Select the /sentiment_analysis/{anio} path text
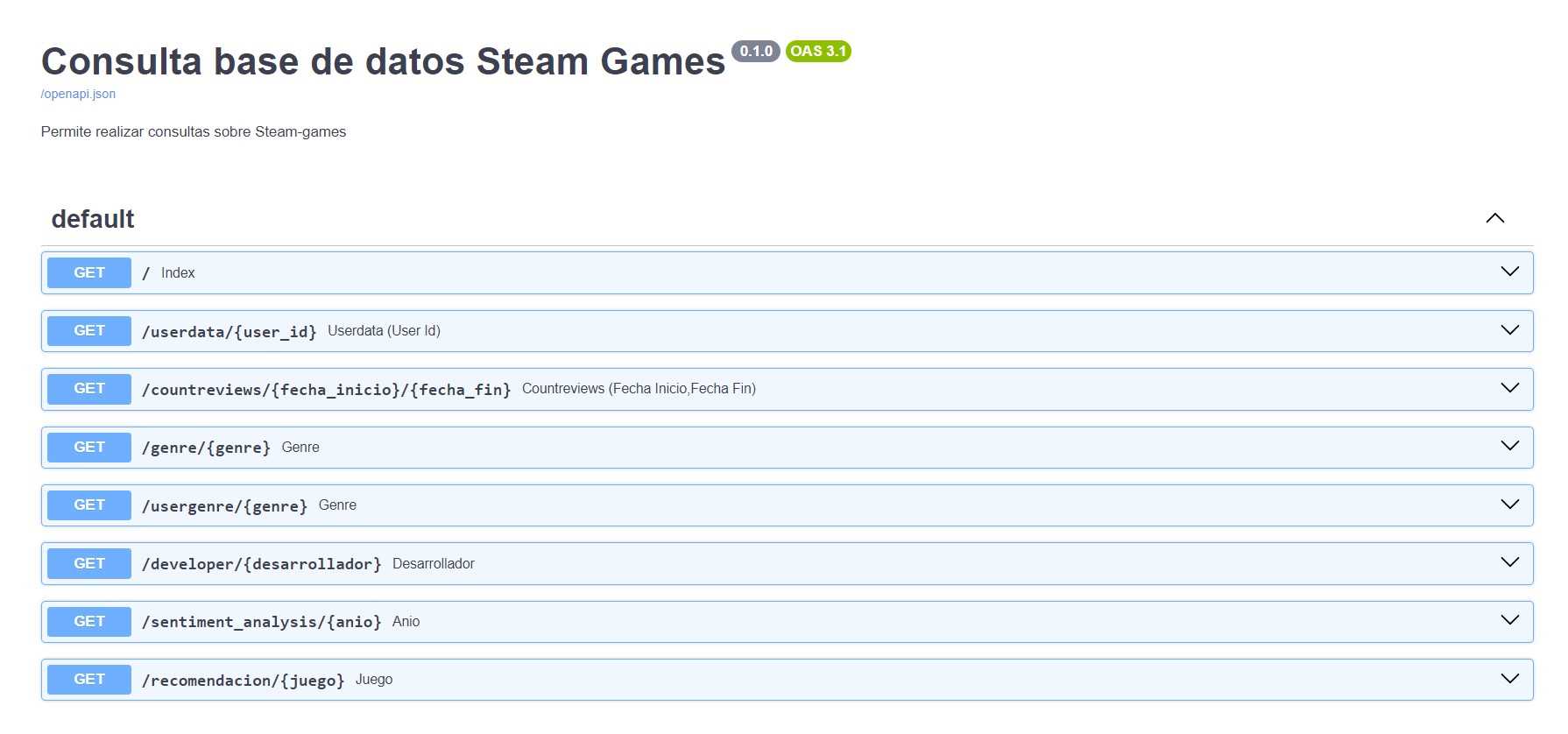Image resolution: width=1568 pixels, height=734 pixels. click(262, 622)
